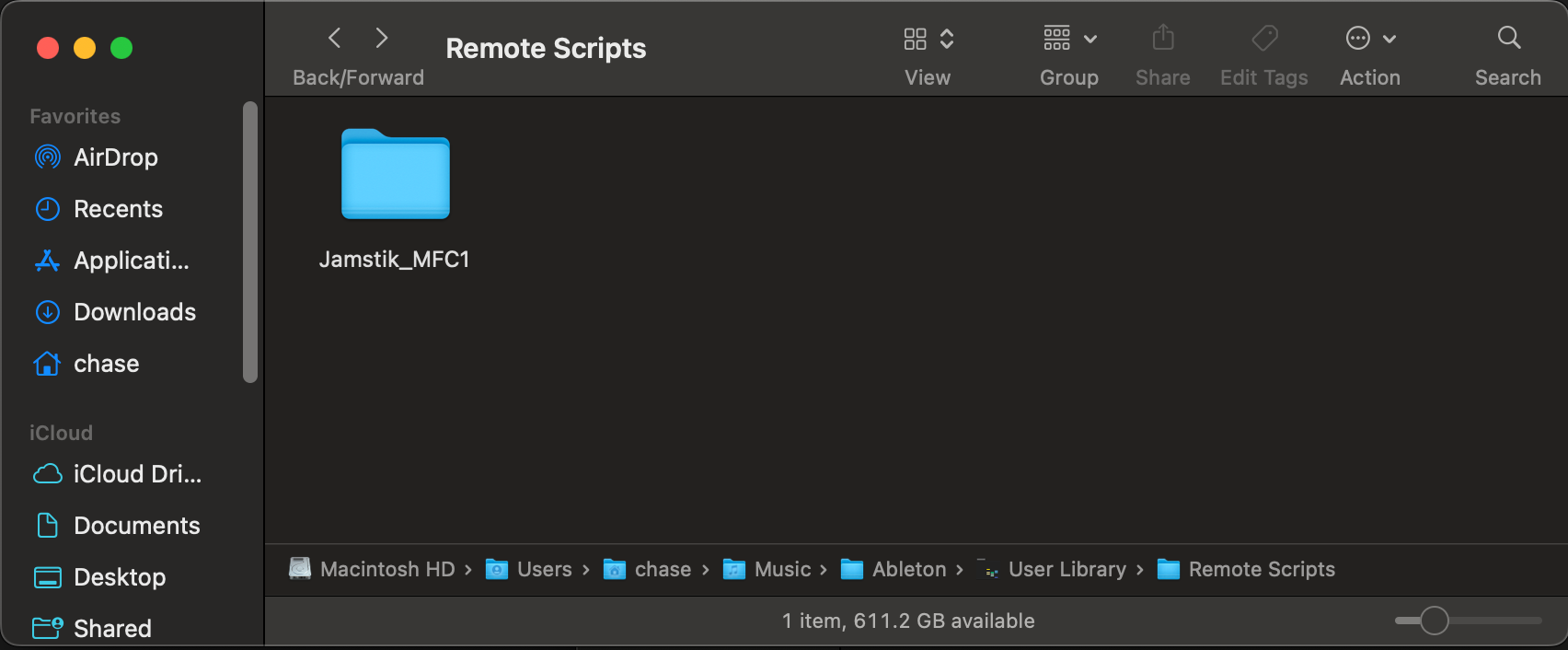Click the chase home folder icon in path bar
The height and width of the screenshot is (650, 1568).
coord(615,569)
